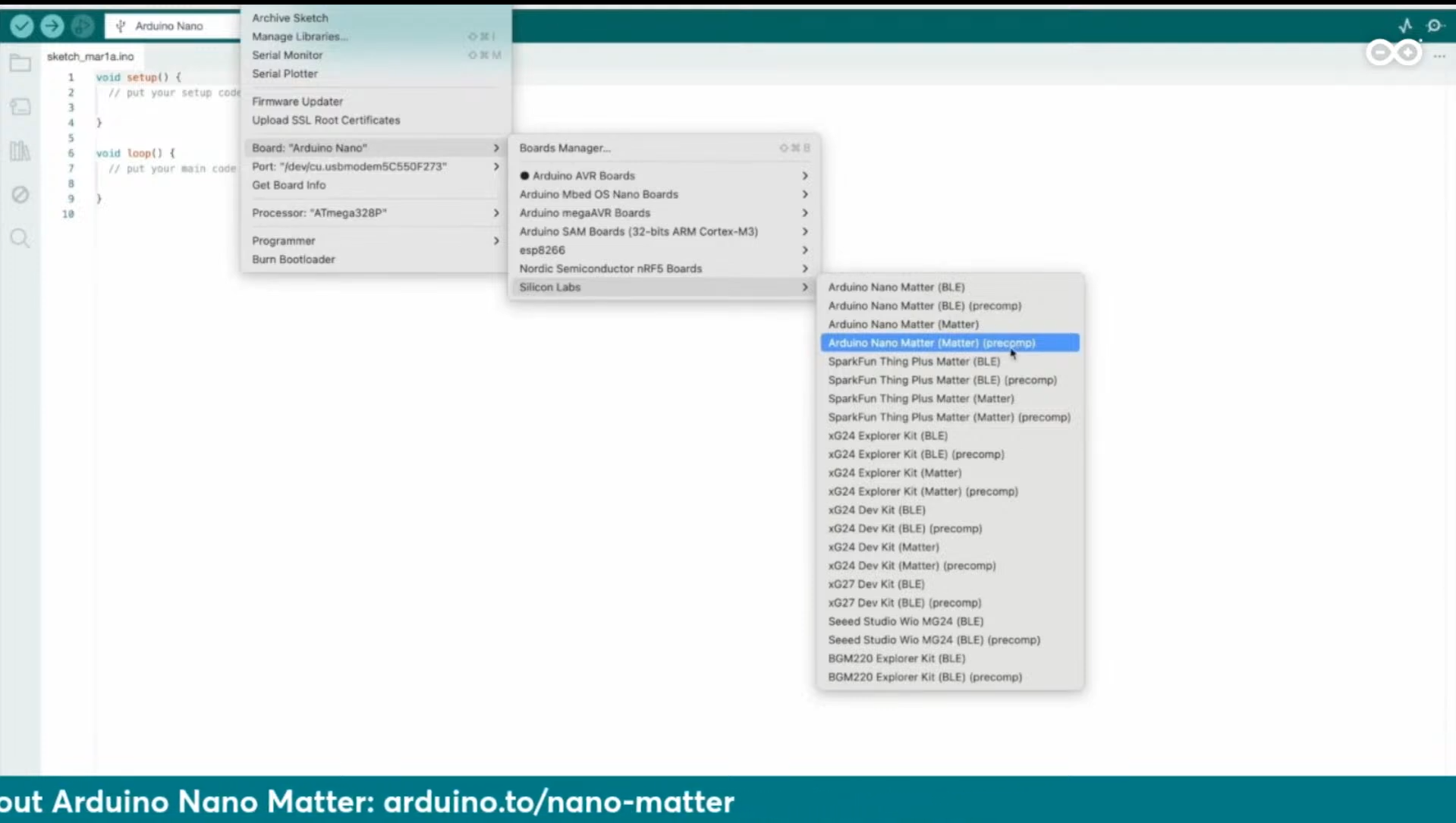Select Burn Bootloader

(376, 259)
